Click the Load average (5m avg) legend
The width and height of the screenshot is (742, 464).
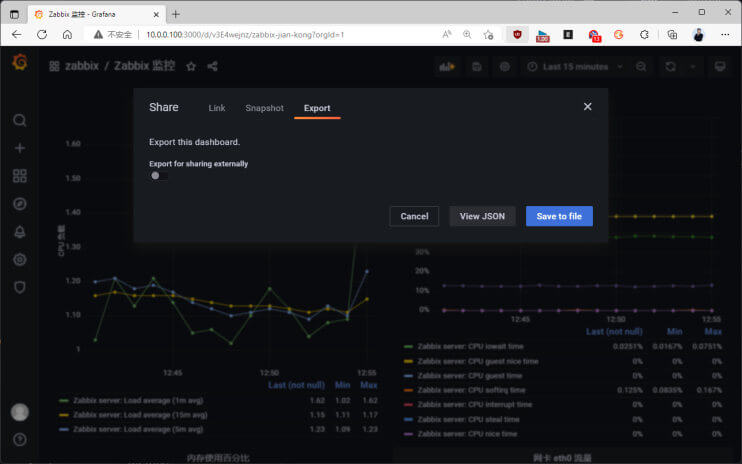(x=138, y=429)
